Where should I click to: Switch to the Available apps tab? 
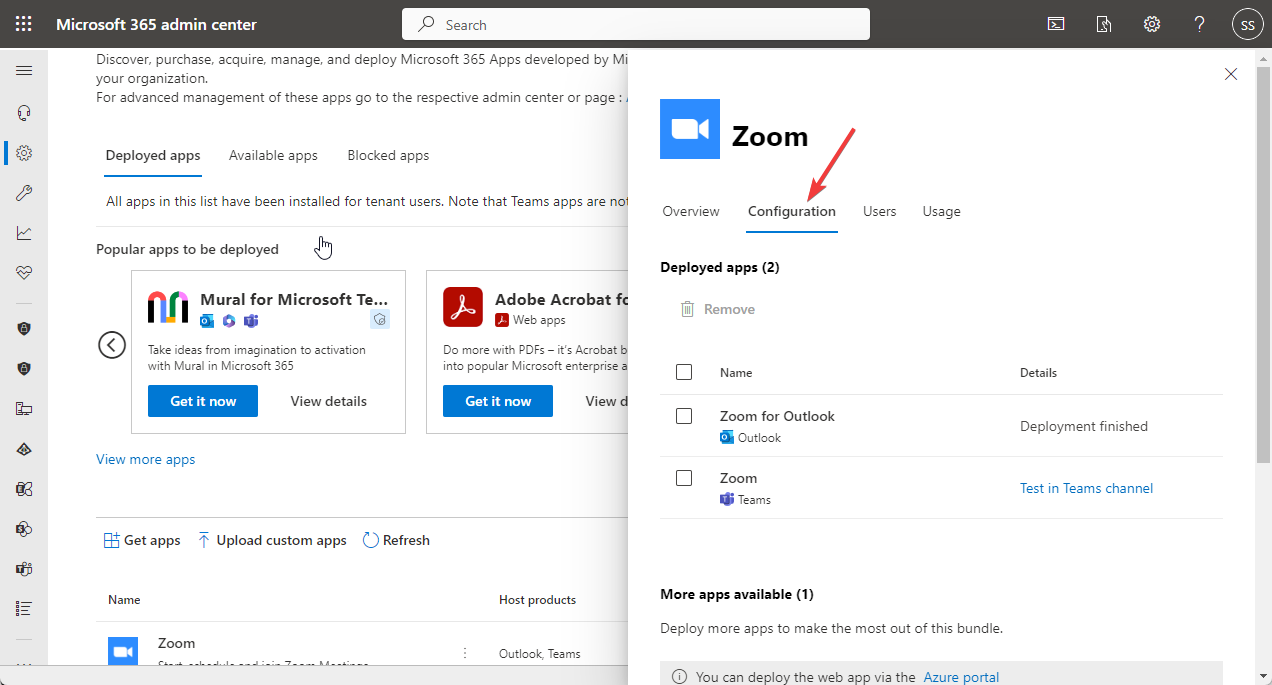273,155
